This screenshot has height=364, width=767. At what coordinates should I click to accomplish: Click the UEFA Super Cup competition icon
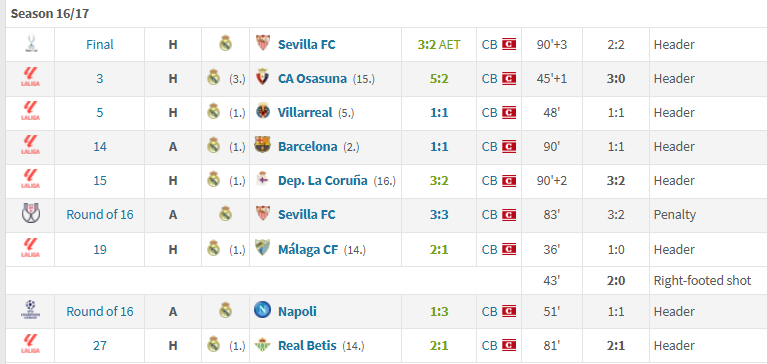click(30, 44)
